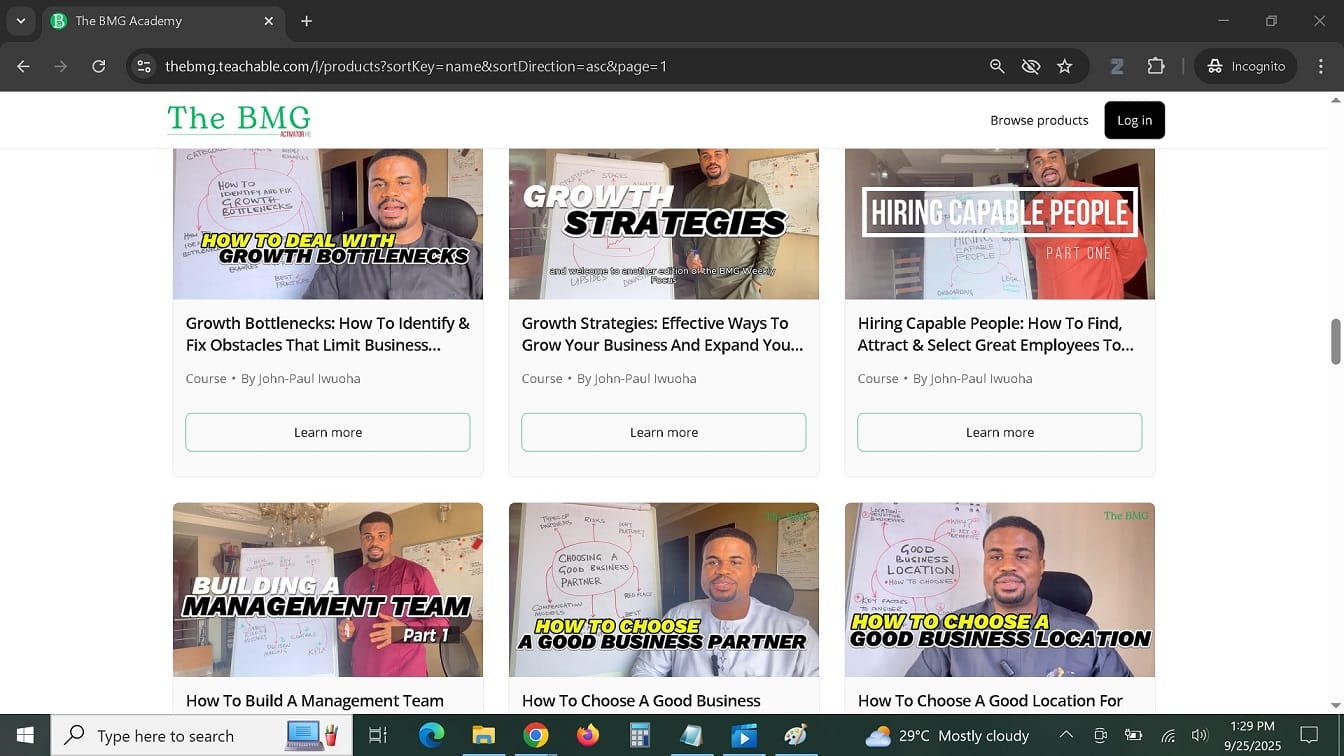Open Browse products in the site header

click(x=1039, y=120)
